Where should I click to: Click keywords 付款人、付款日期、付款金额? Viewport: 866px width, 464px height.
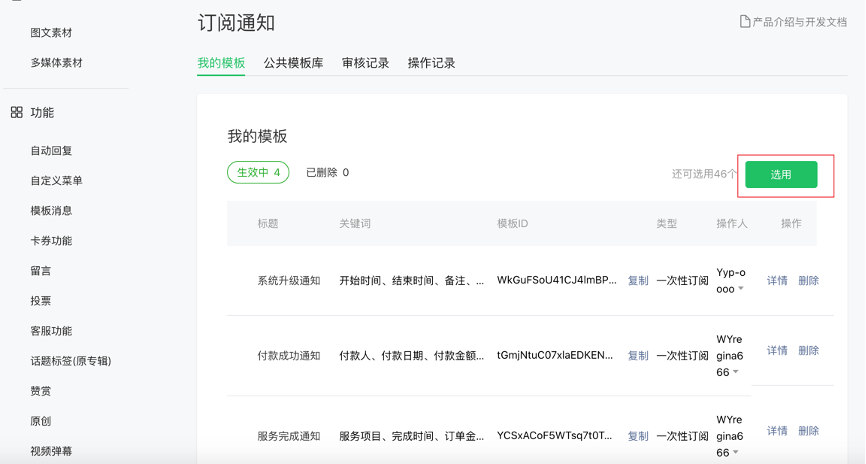click(411, 356)
